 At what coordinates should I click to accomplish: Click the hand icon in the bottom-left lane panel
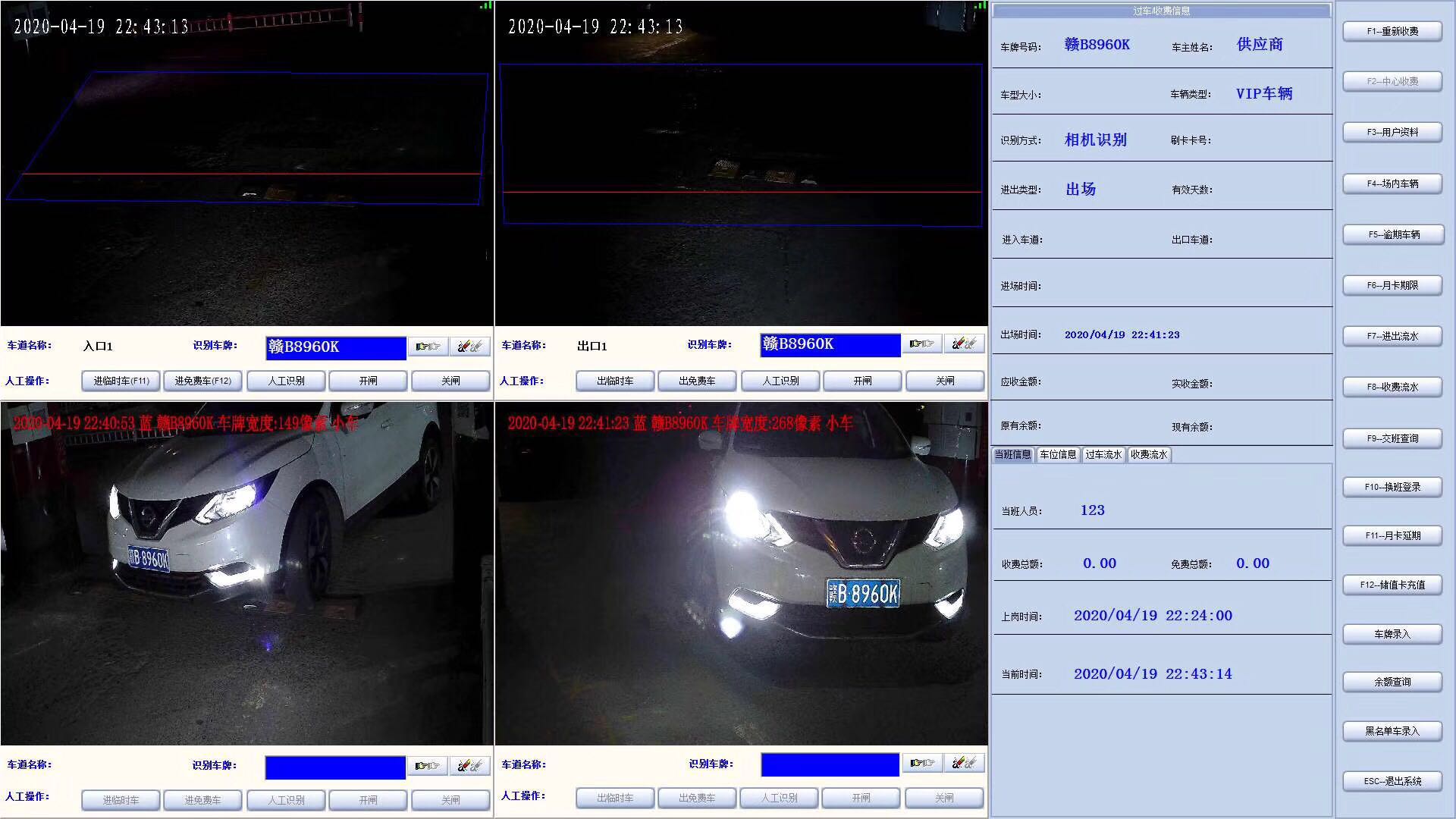click(x=428, y=766)
